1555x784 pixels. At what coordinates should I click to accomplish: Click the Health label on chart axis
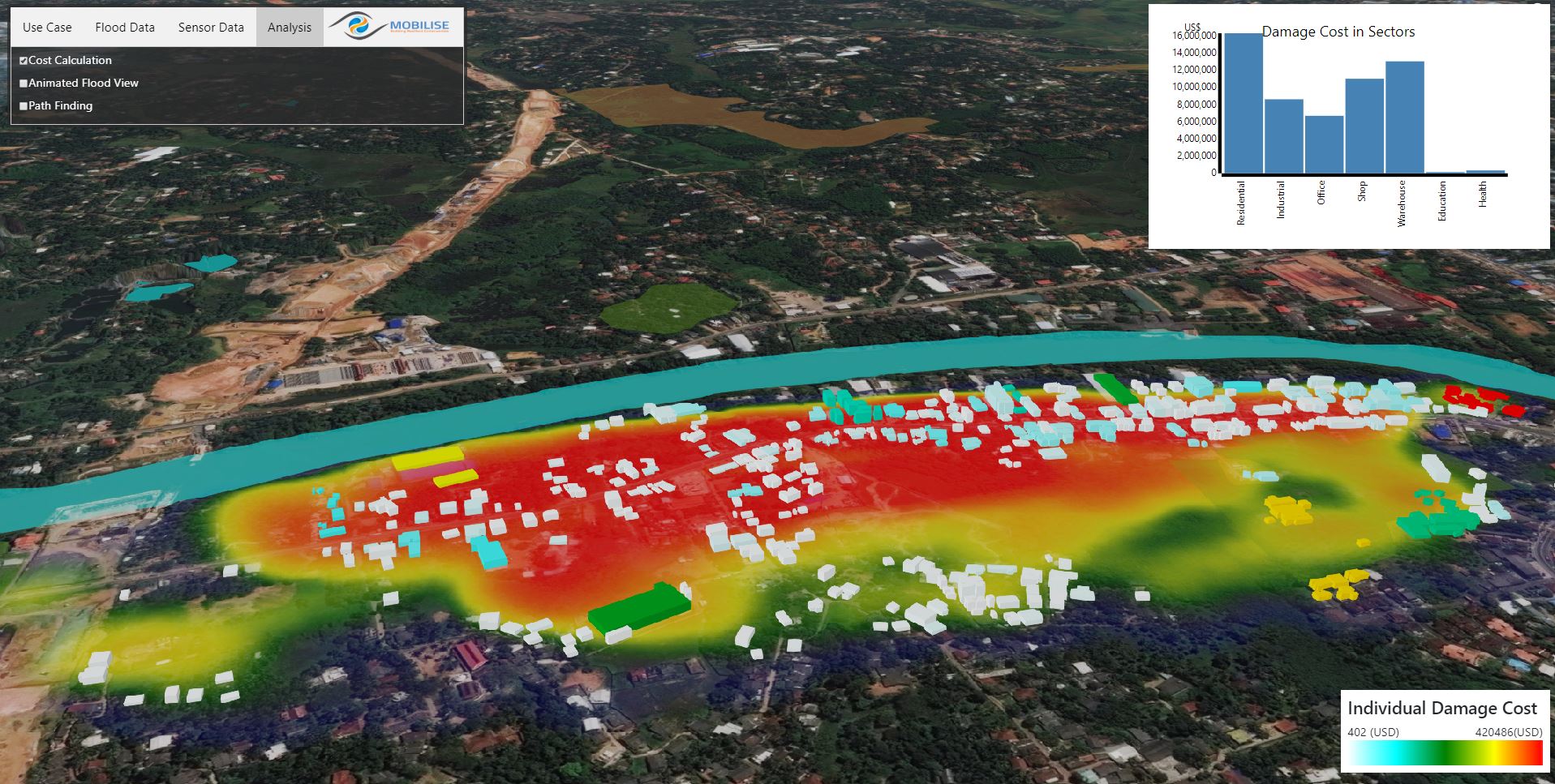click(x=1483, y=195)
